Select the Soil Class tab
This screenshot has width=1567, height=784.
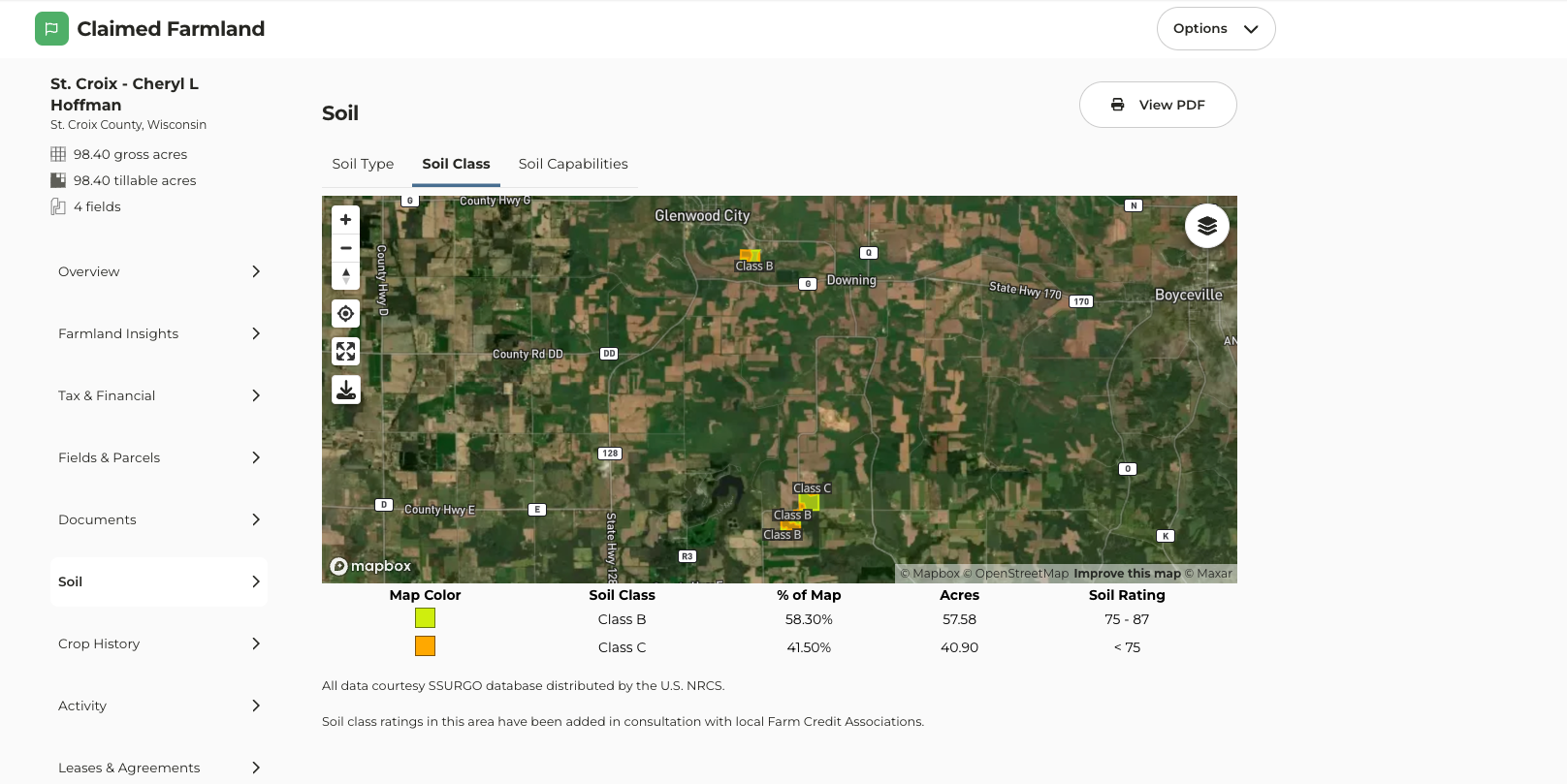[x=456, y=164]
